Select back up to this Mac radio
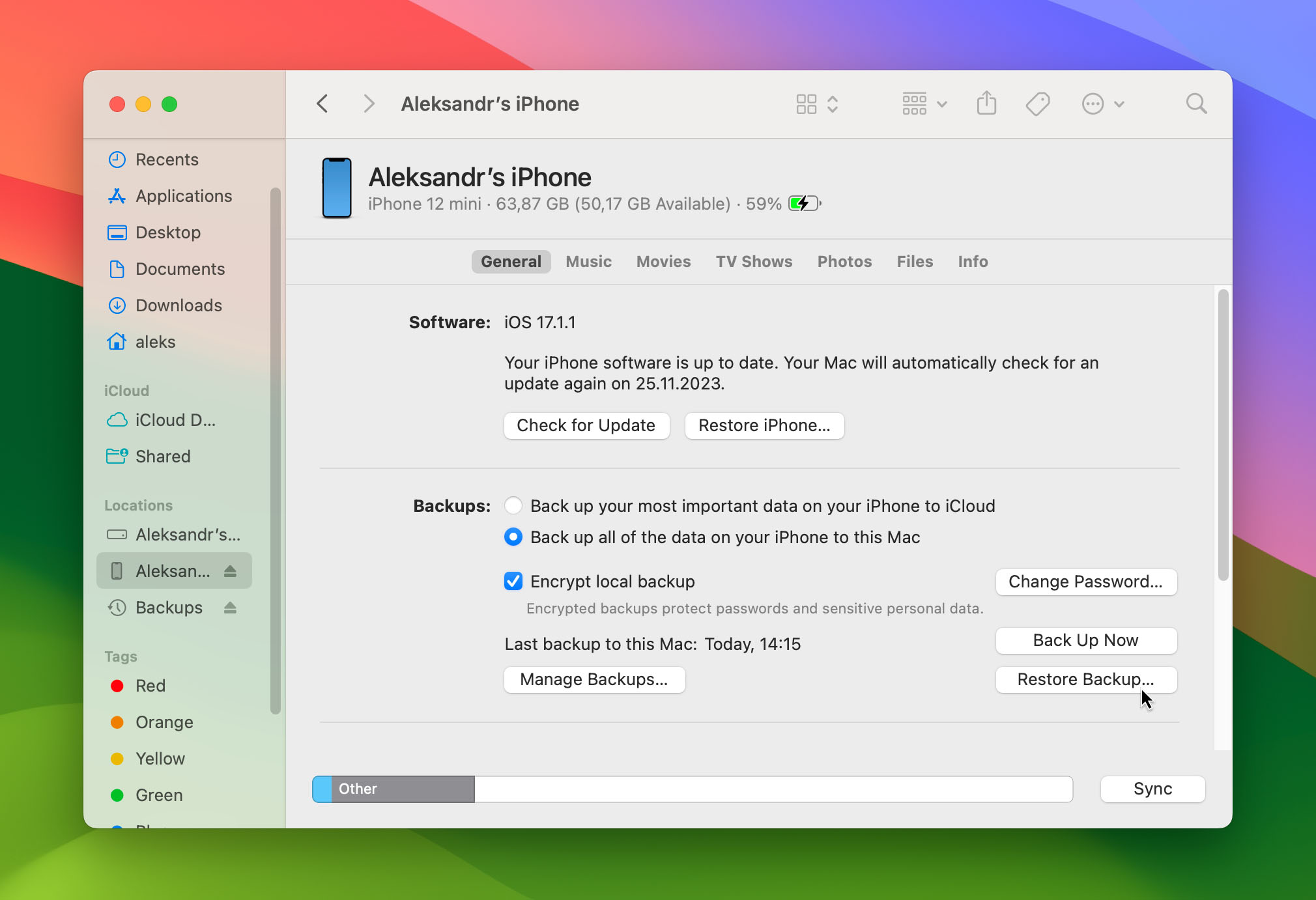This screenshot has height=900, width=1316. click(513, 537)
